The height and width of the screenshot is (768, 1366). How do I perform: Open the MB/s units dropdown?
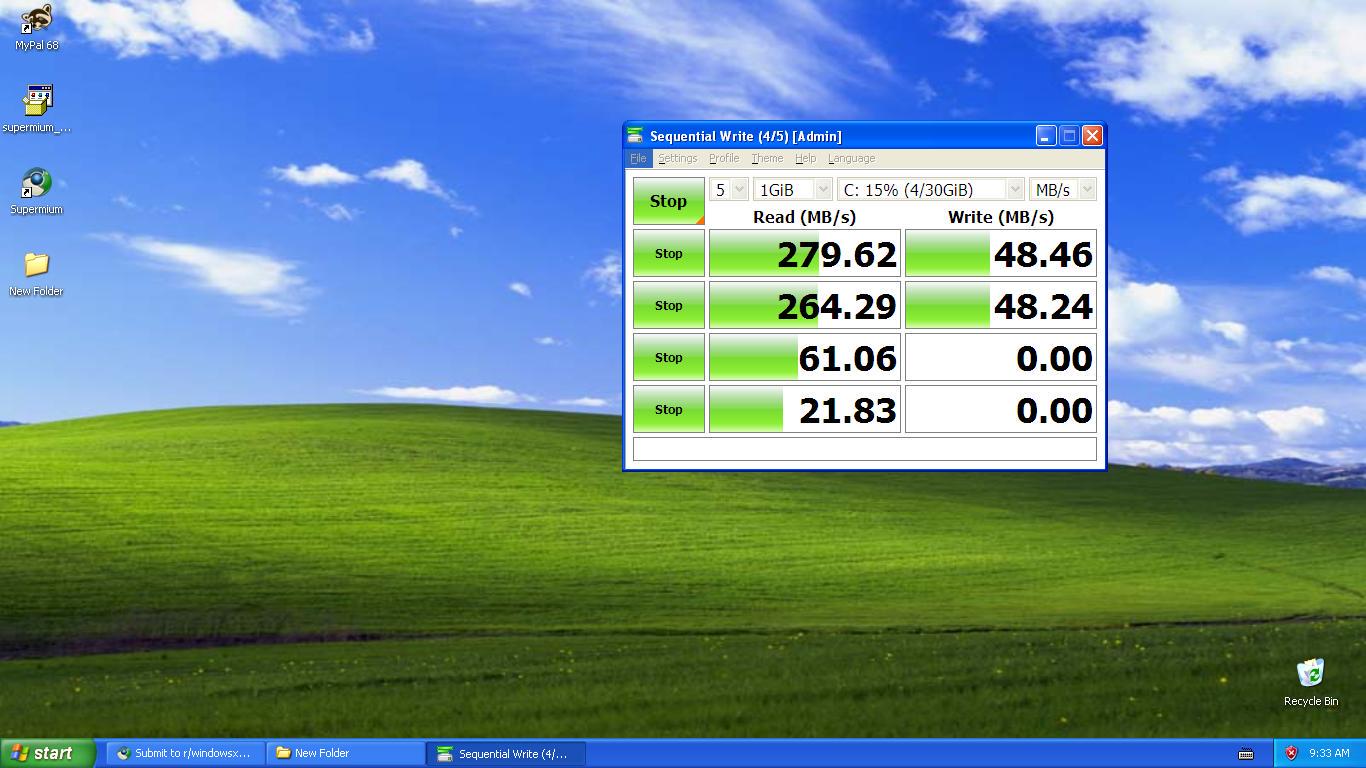(1062, 189)
